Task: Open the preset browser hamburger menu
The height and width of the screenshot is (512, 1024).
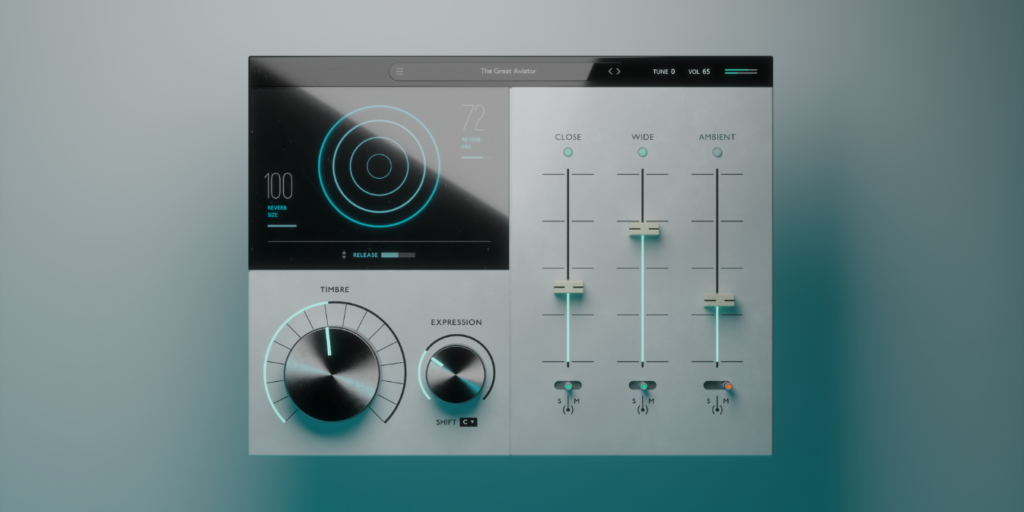Action: pos(400,71)
